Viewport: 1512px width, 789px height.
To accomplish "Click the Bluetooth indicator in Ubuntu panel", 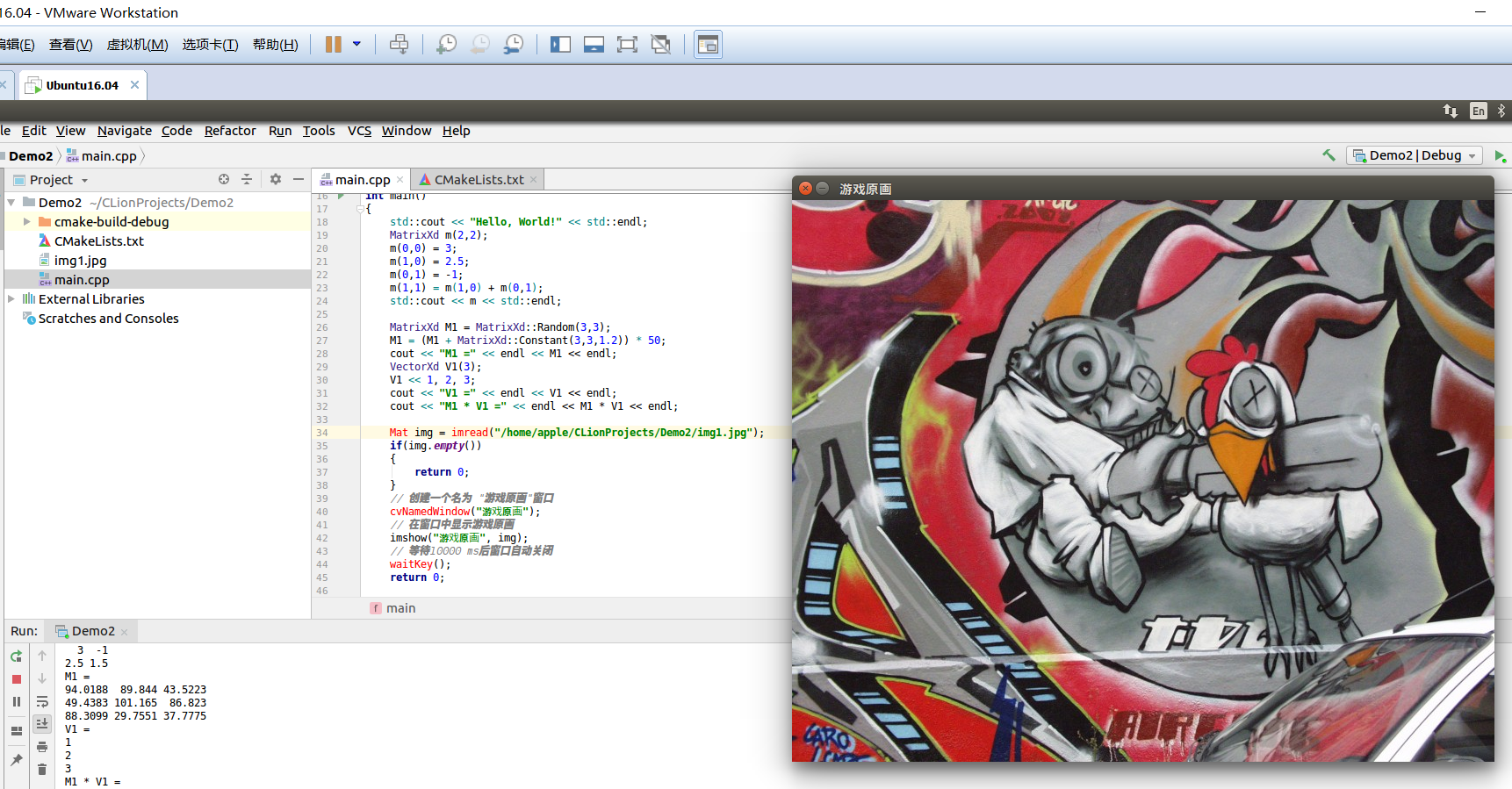I will (x=1501, y=111).
